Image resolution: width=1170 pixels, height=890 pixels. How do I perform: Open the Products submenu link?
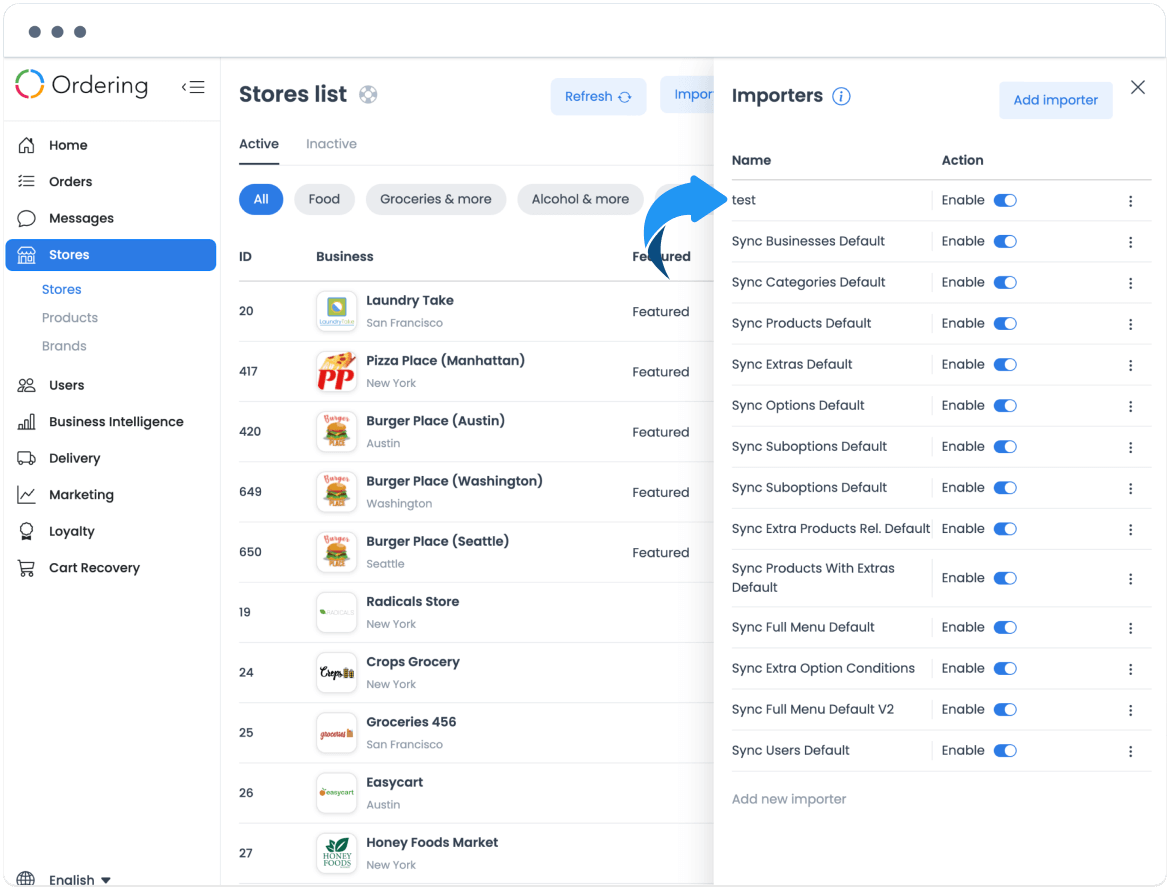tap(69, 318)
